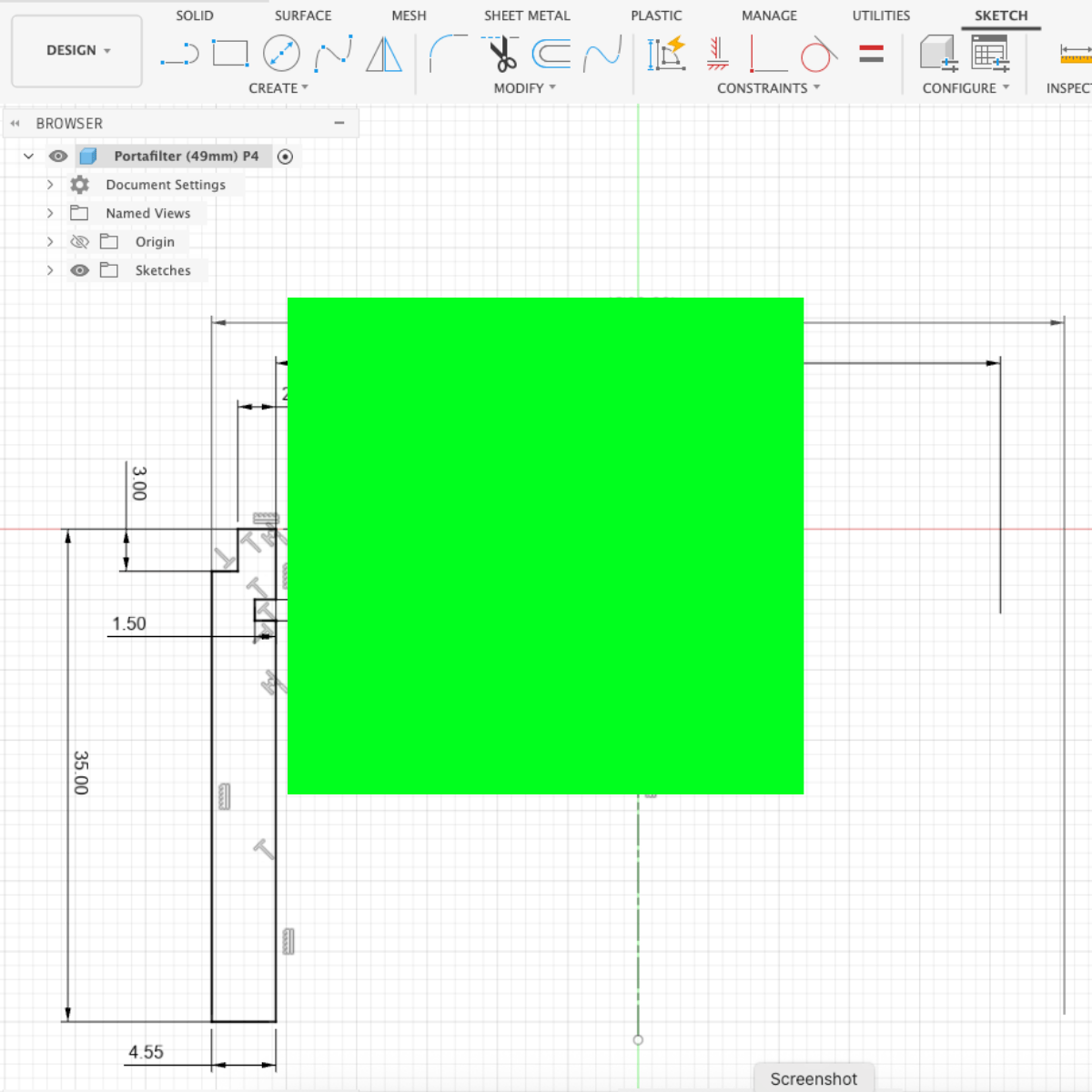Click the Offset tool icon
1092x1092 pixels.
[x=551, y=55]
